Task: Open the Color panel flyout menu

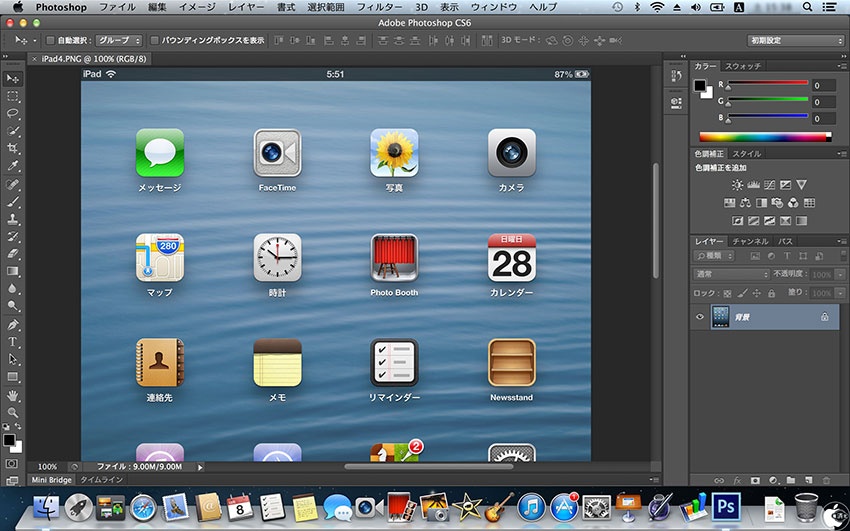Action: tap(841, 66)
